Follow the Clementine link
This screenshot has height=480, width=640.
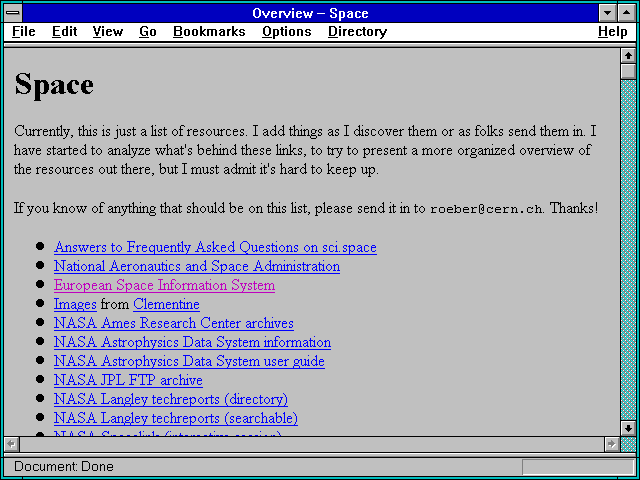coord(166,304)
